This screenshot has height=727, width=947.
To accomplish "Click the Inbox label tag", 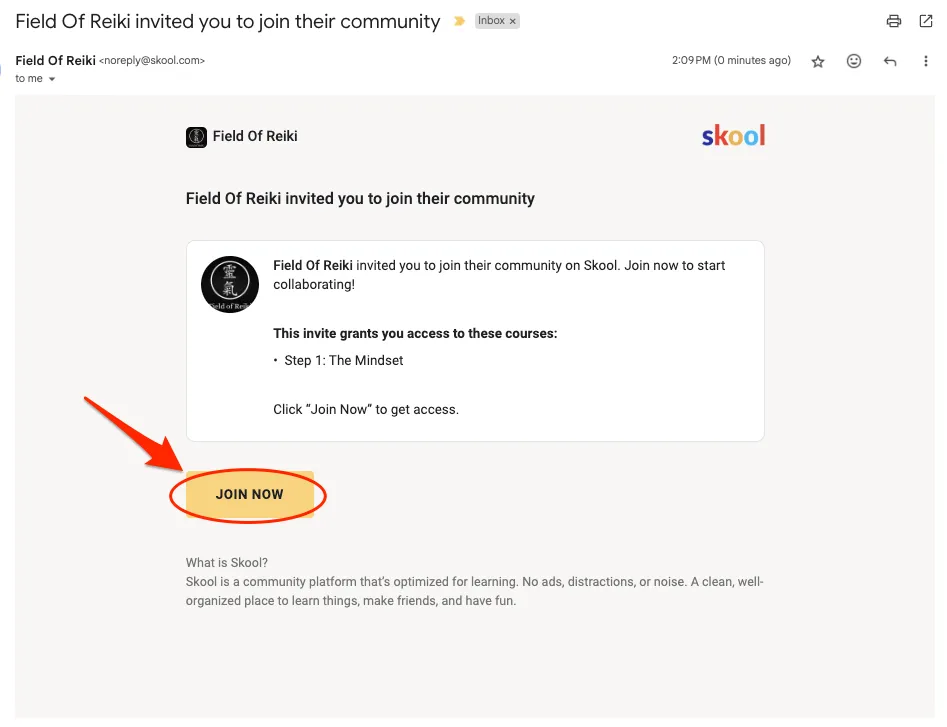I will pyautogui.click(x=491, y=21).
